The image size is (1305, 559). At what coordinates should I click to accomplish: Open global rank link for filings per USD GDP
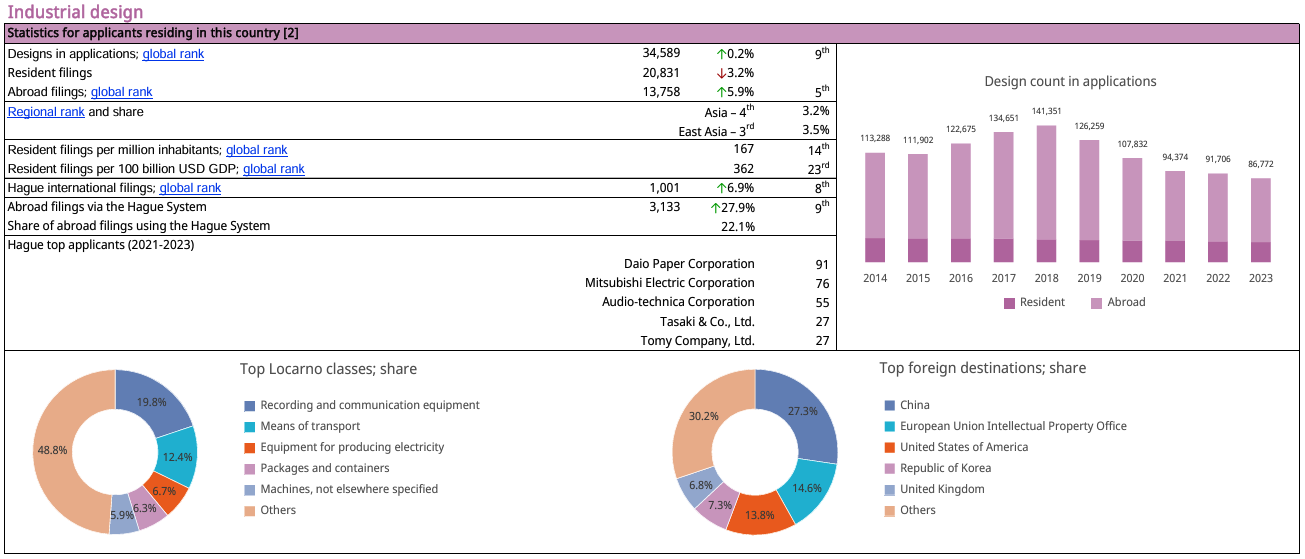pos(273,169)
